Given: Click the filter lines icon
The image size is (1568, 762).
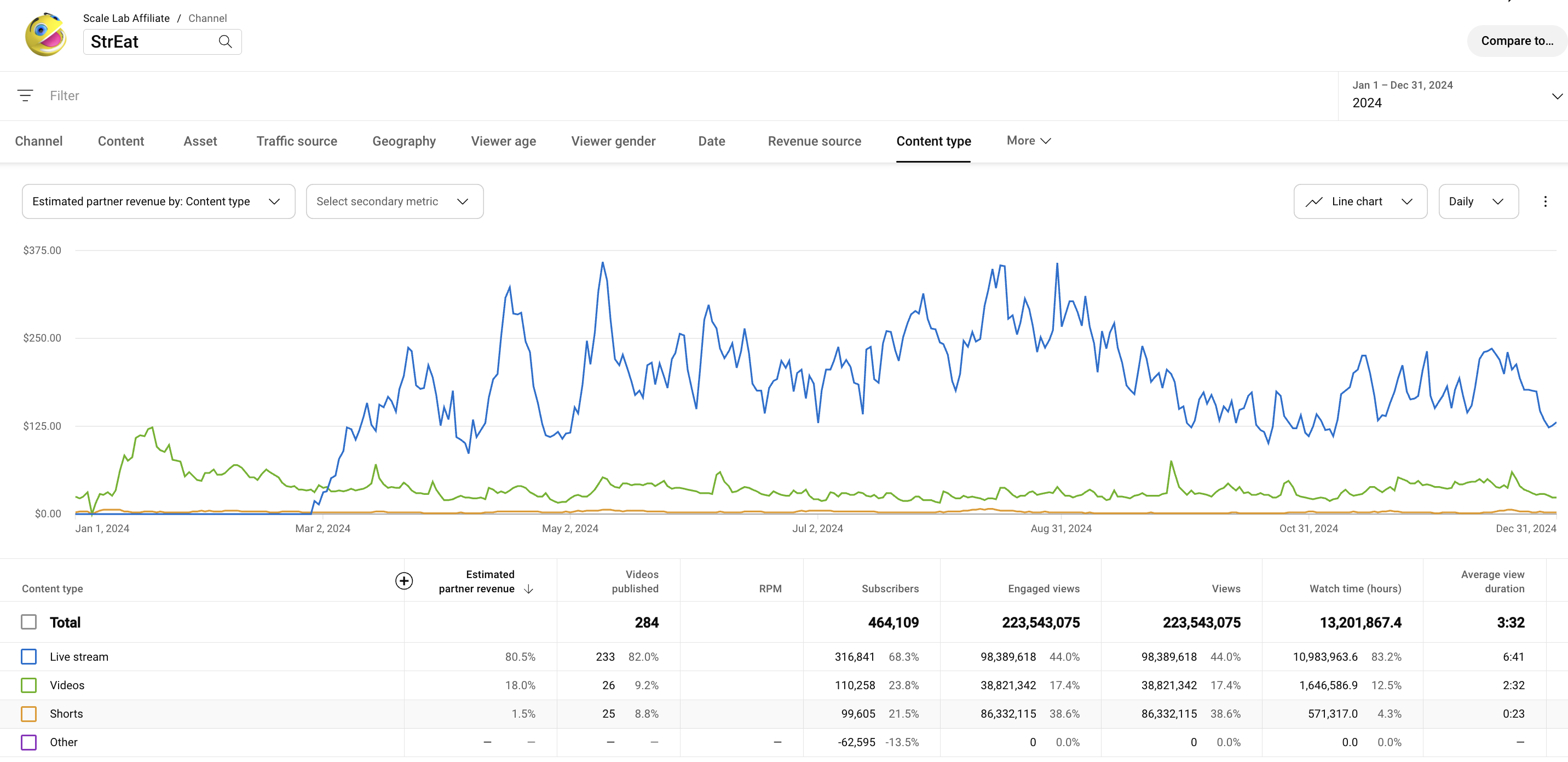Looking at the screenshot, I should tap(25, 96).
